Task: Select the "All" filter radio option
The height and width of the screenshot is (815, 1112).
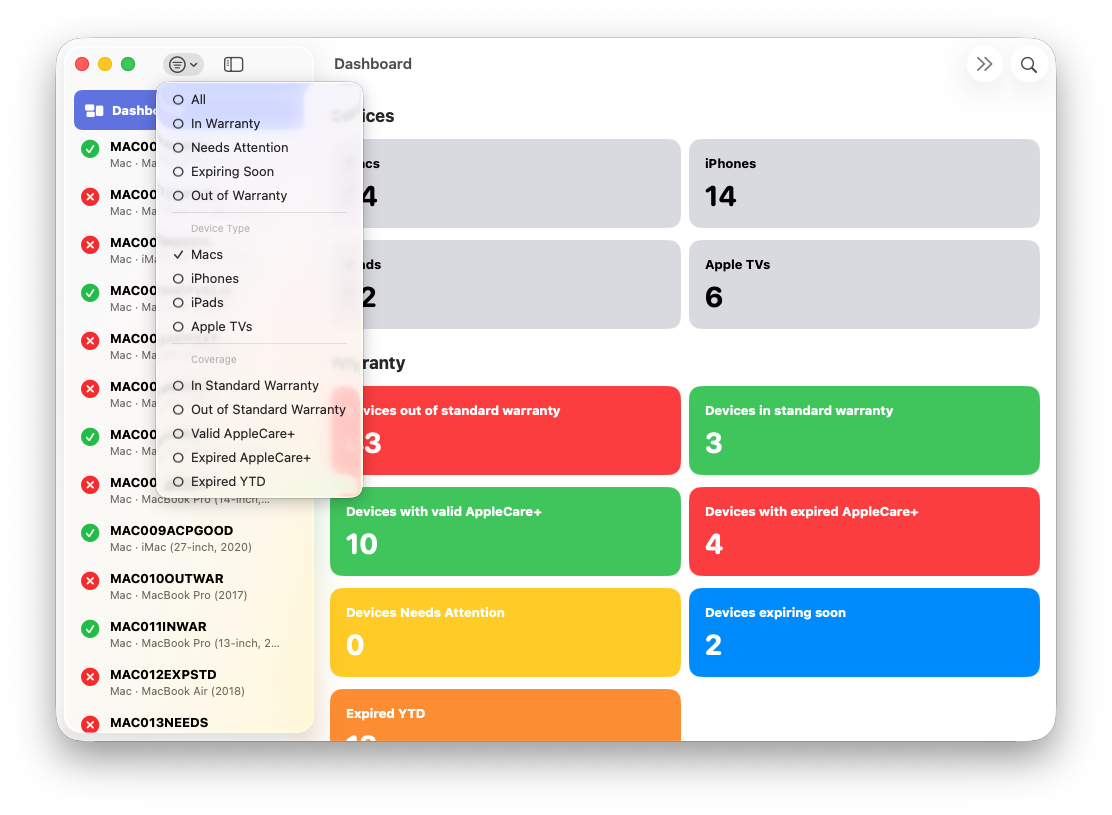Action: (x=198, y=100)
